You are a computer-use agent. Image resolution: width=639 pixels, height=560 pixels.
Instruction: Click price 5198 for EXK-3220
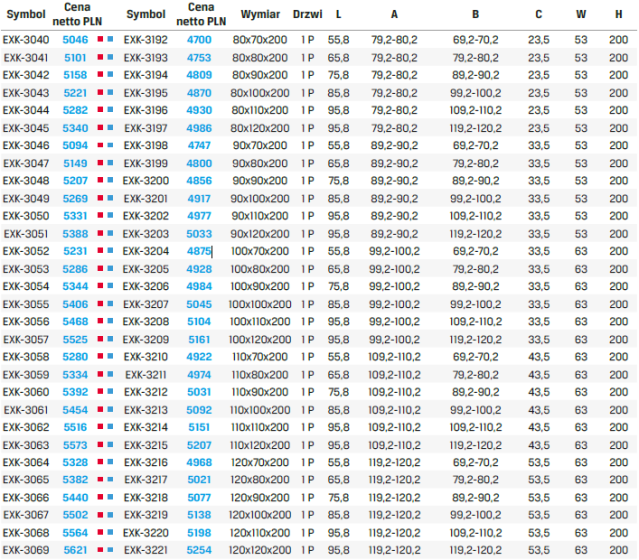[x=199, y=533]
